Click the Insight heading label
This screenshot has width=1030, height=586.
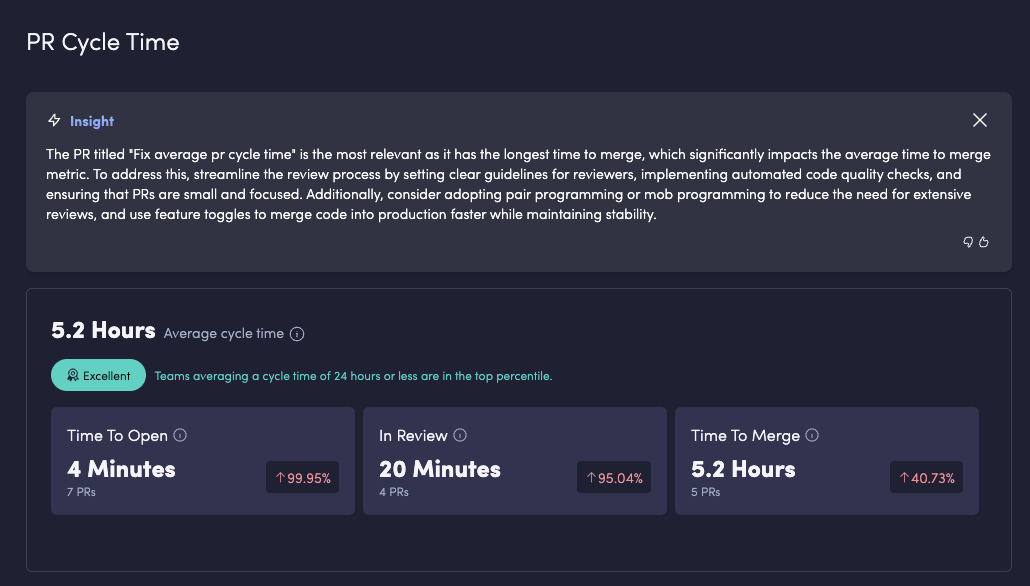tap(92, 121)
